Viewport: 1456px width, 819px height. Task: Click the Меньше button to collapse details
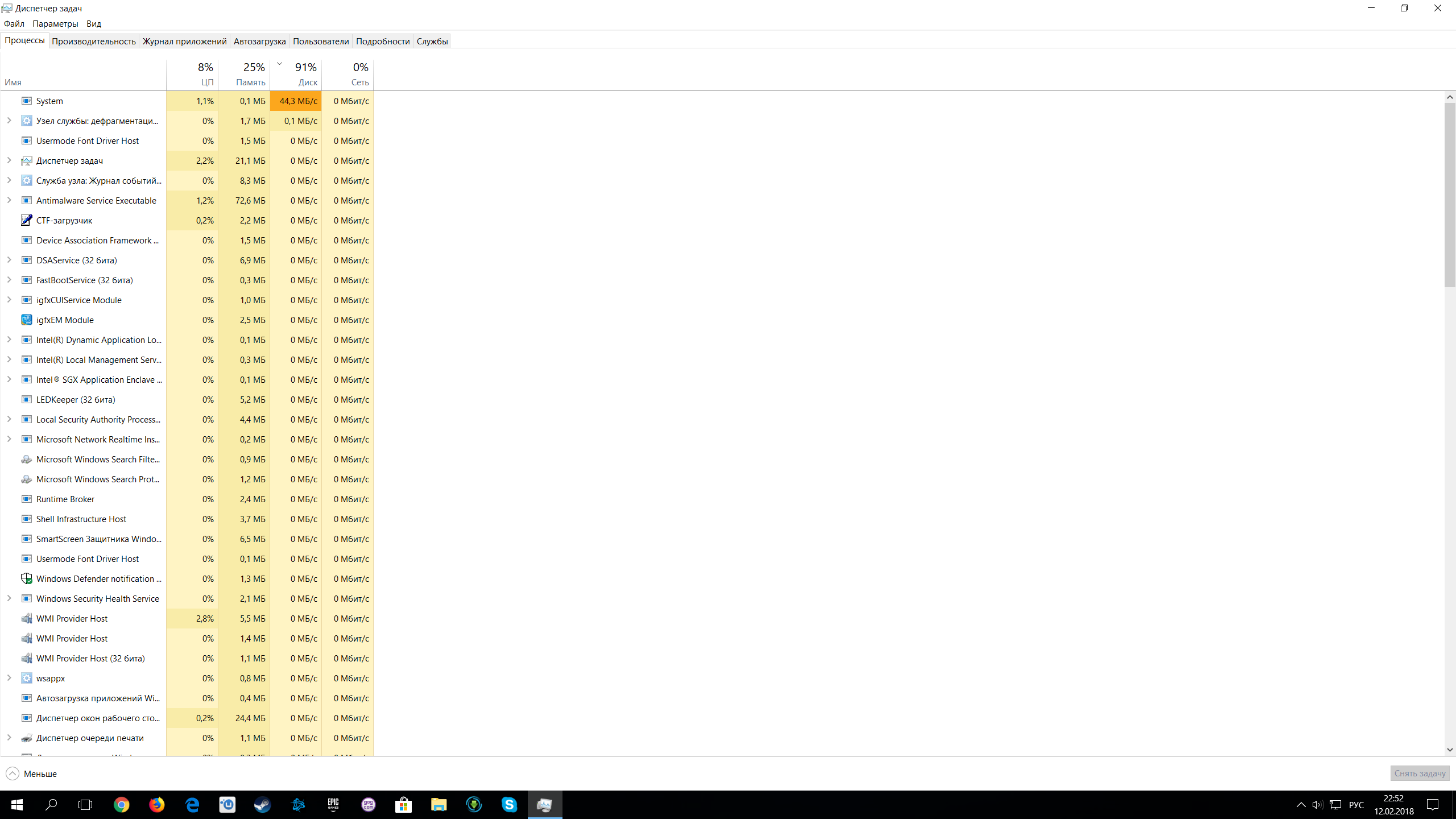click(x=32, y=773)
